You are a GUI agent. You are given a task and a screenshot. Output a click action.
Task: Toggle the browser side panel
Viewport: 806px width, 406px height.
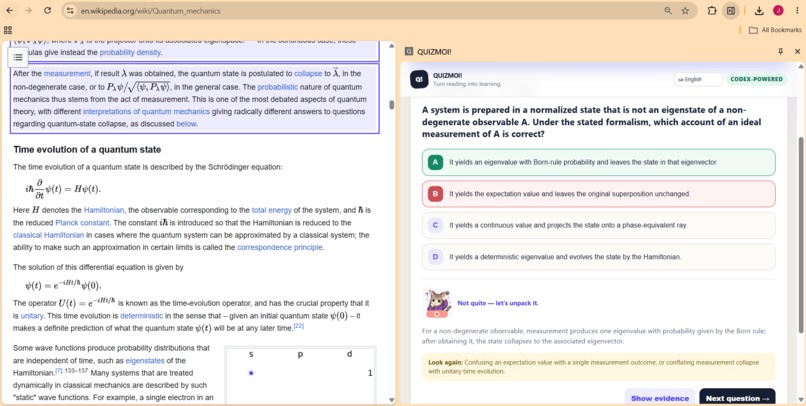click(730, 10)
